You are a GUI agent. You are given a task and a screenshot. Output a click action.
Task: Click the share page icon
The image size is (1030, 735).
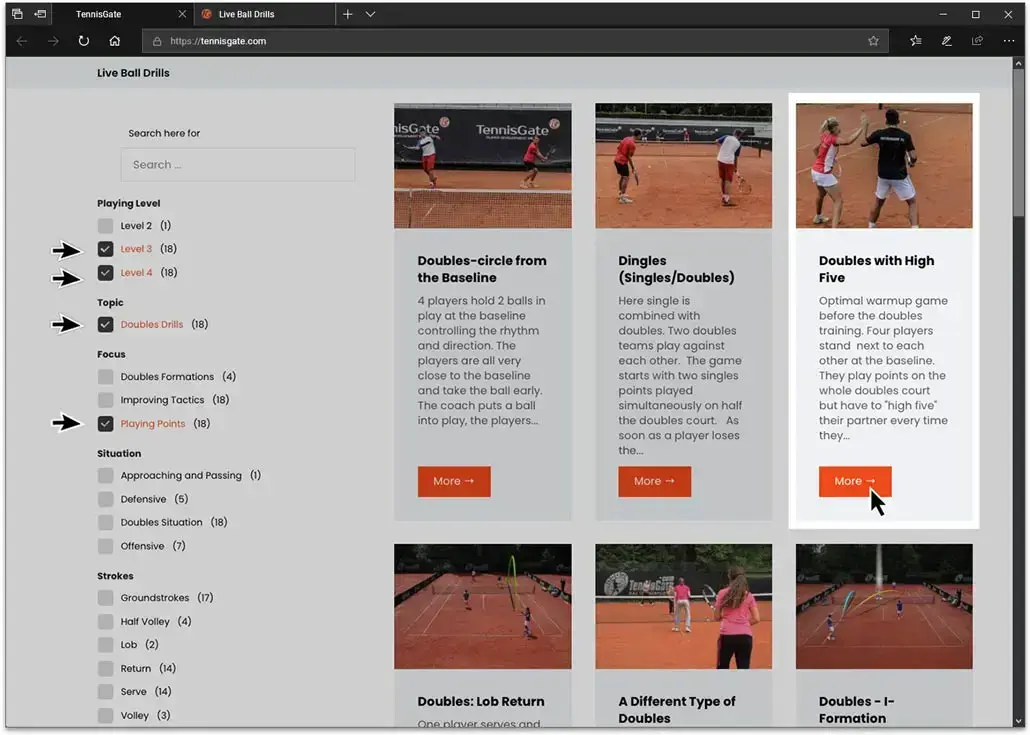(977, 41)
